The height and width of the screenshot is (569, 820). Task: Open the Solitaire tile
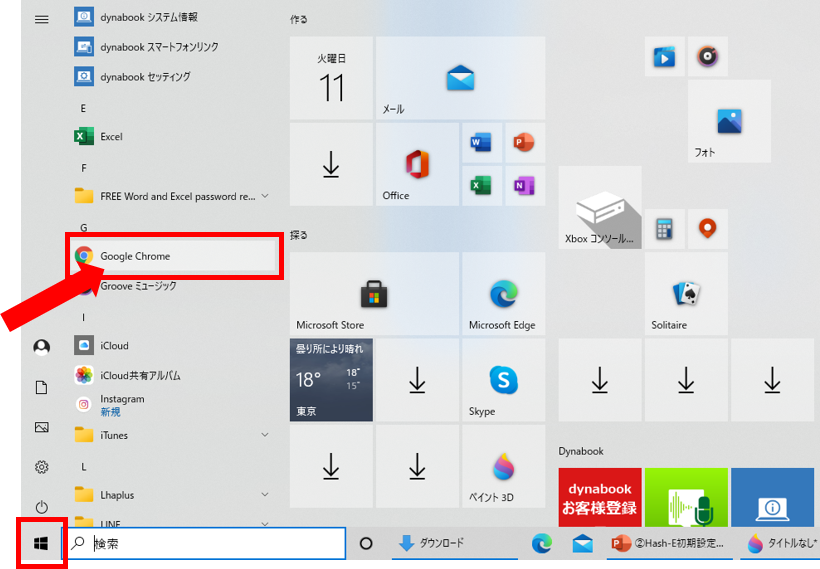686,293
